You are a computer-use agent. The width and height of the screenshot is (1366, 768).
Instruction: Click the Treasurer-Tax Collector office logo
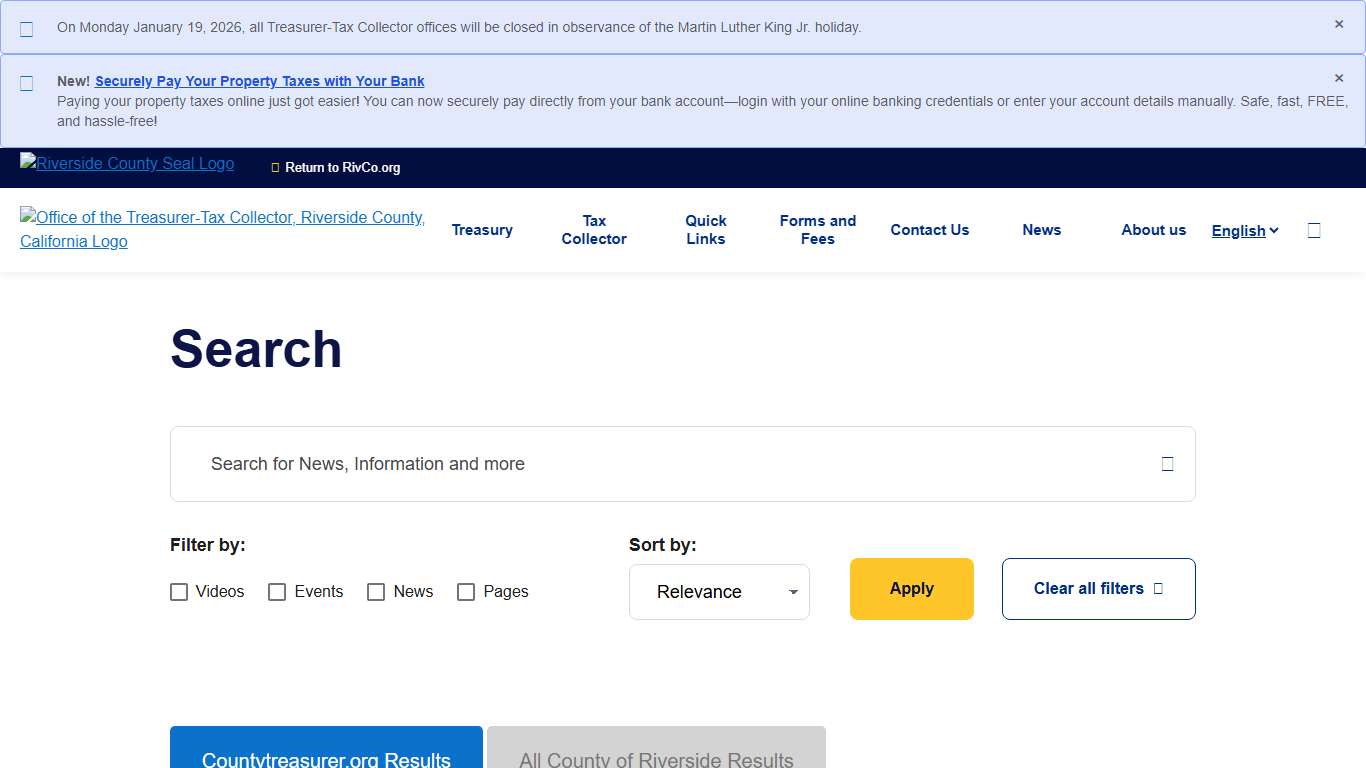[x=222, y=229]
